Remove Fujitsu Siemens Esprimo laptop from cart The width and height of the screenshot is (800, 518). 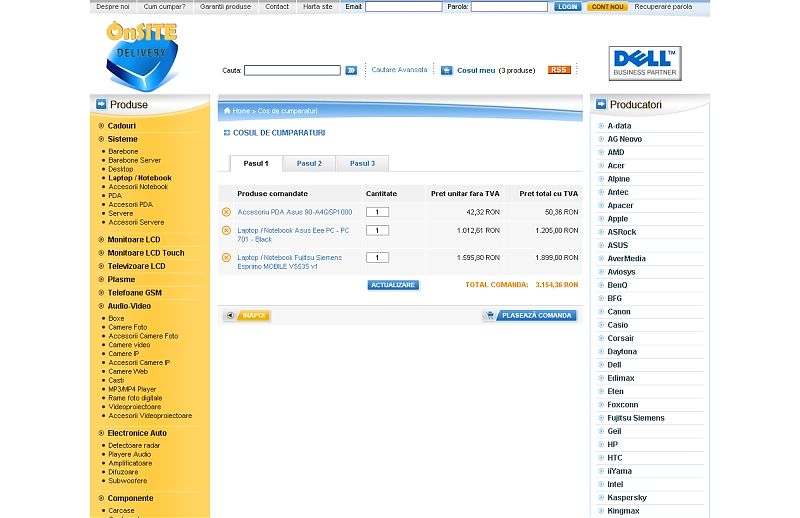pos(227,257)
